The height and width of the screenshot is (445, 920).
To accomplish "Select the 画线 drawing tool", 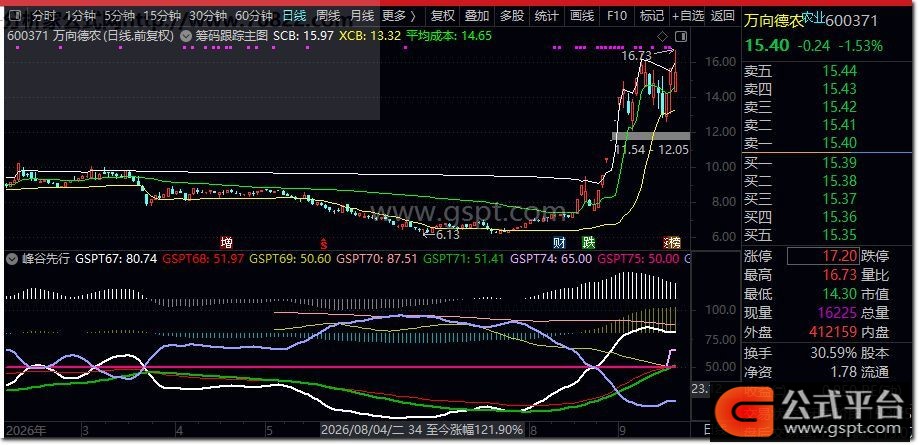I will click(582, 16).
